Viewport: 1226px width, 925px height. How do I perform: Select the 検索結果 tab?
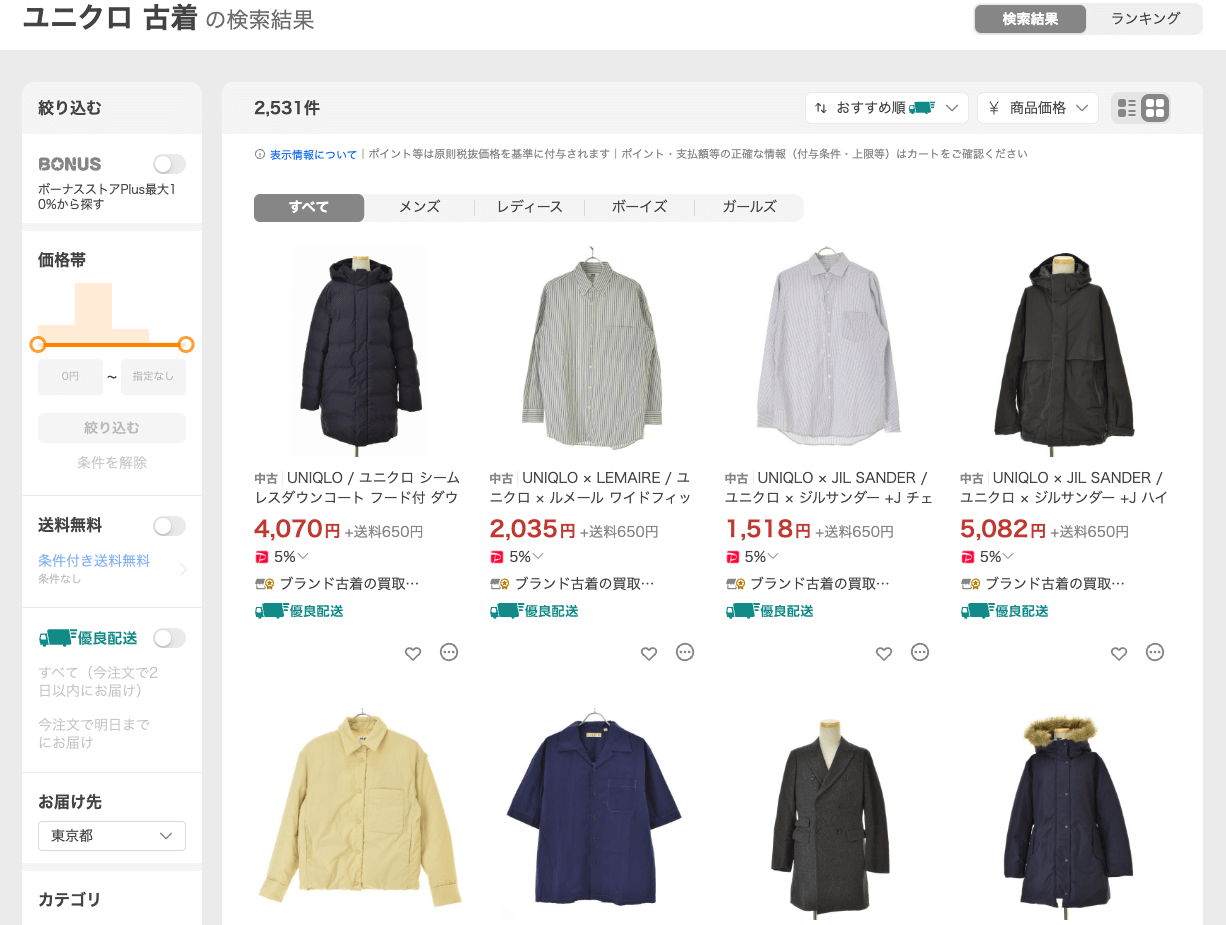pos(1030,19)
